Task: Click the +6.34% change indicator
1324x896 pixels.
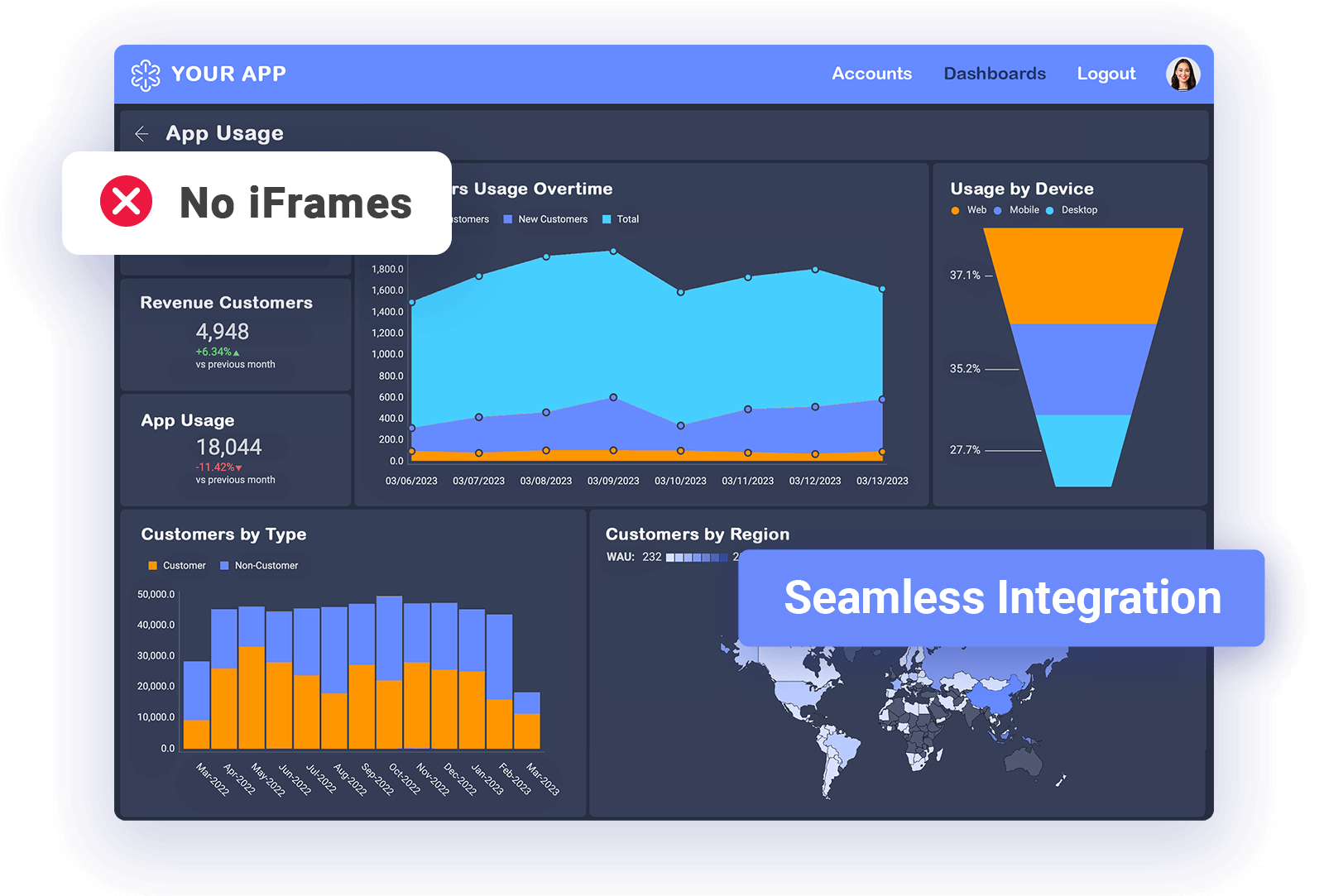Action: 217,352
